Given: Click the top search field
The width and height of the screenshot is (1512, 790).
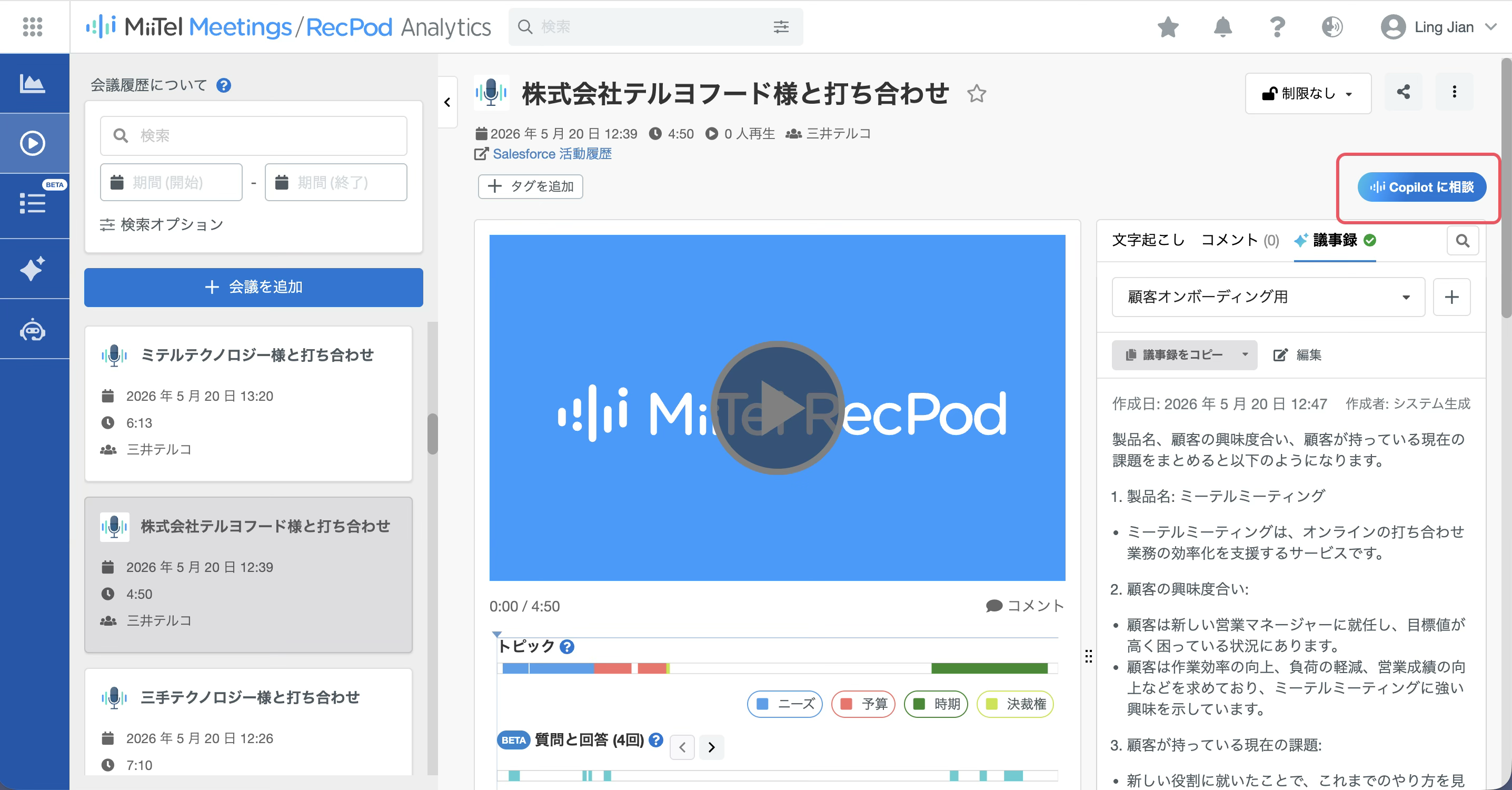Looking at the screenshot, I should 655,27.
